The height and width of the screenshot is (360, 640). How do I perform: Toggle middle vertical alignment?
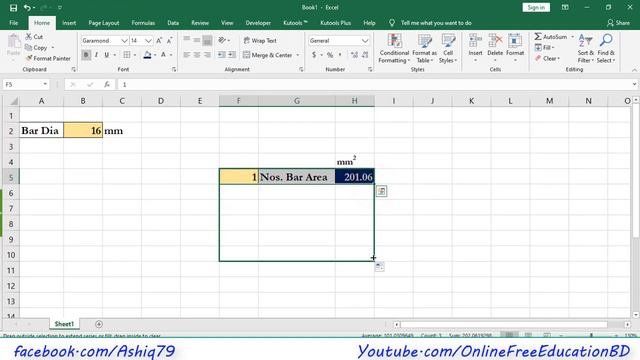pos(197,40)
